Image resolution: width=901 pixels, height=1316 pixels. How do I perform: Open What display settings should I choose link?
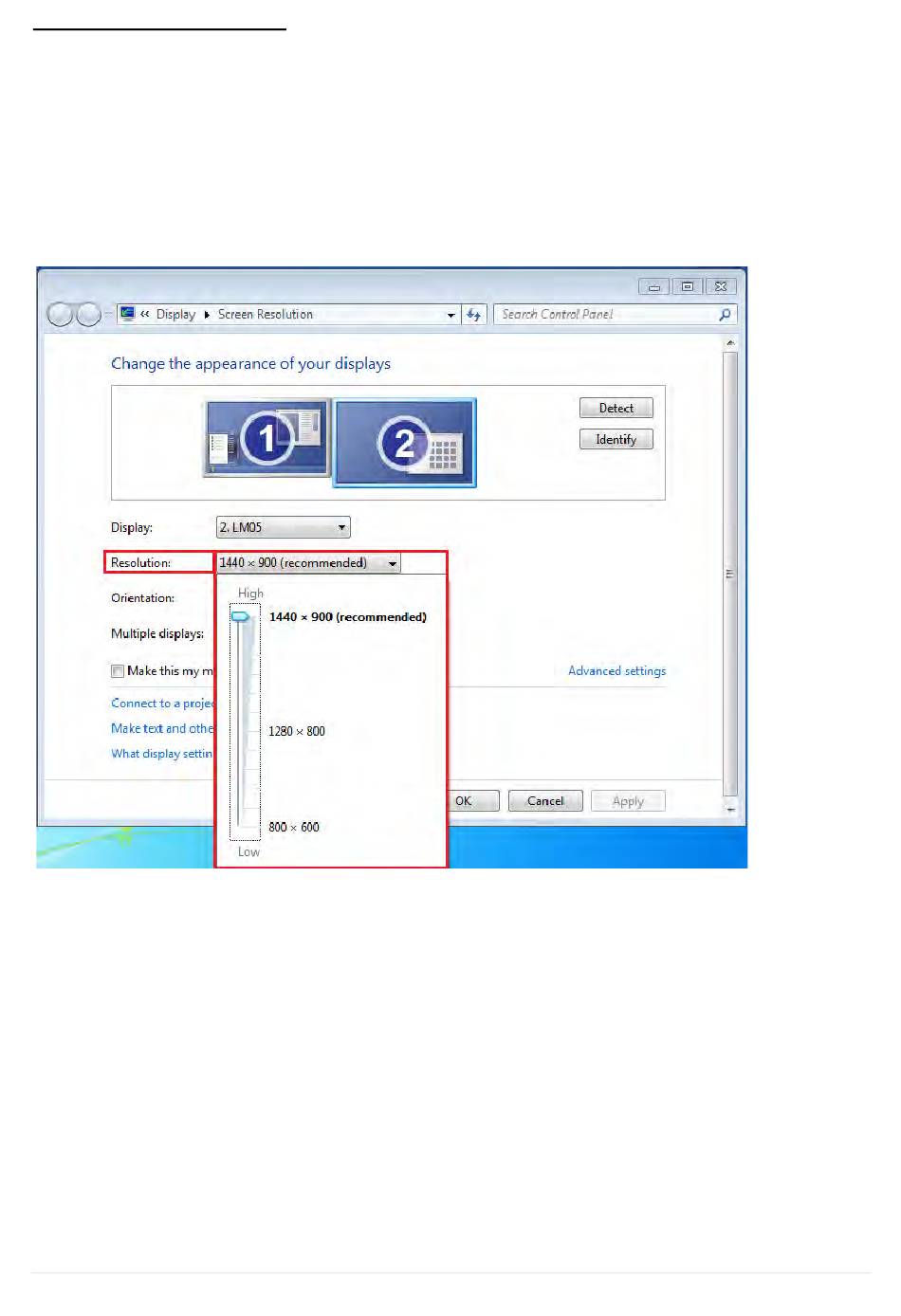pos(161,753)
